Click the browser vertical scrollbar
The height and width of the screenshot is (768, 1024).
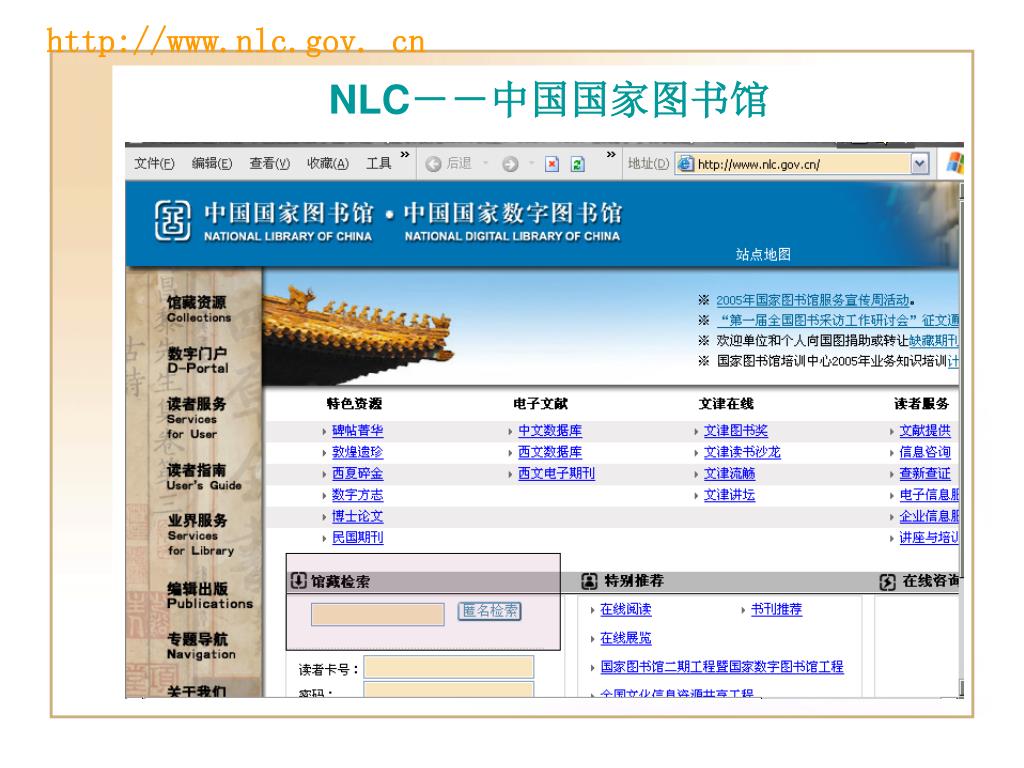pyautogui.click(x=961, y=439)
